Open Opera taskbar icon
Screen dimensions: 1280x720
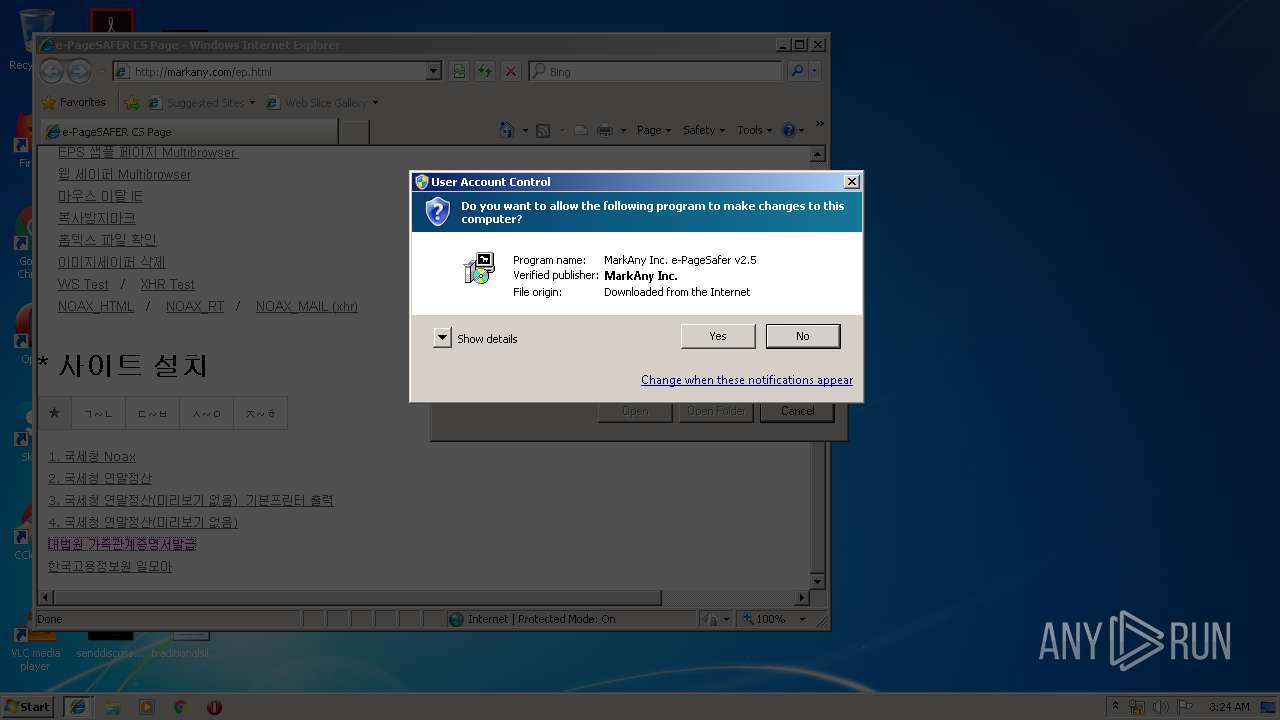click(214, 707)
